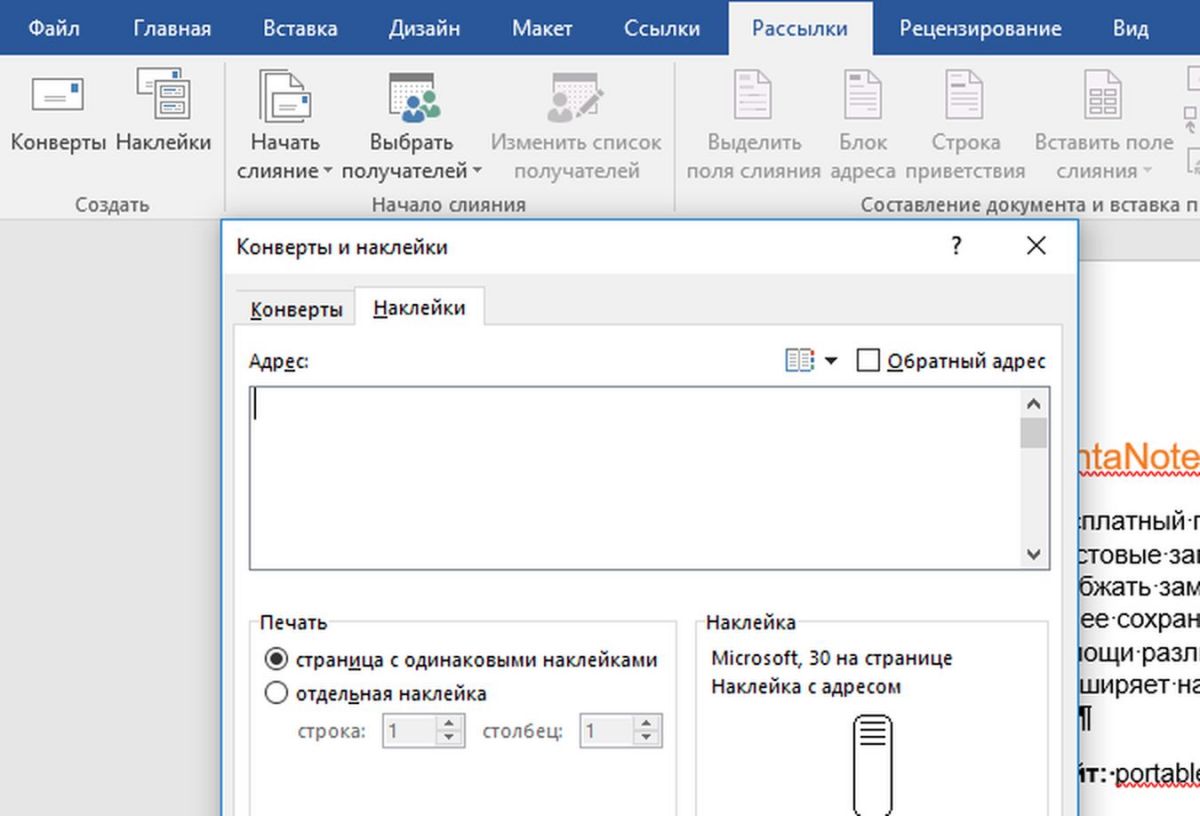Expand Начать слияние dropdown arrow
This screenshot has height=816, width=1200.
click(x=327, y=172)
